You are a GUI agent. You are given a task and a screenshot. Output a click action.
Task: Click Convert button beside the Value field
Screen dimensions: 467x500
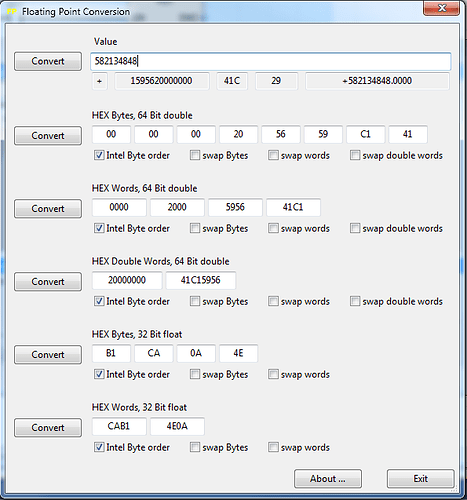click(48, 61)
